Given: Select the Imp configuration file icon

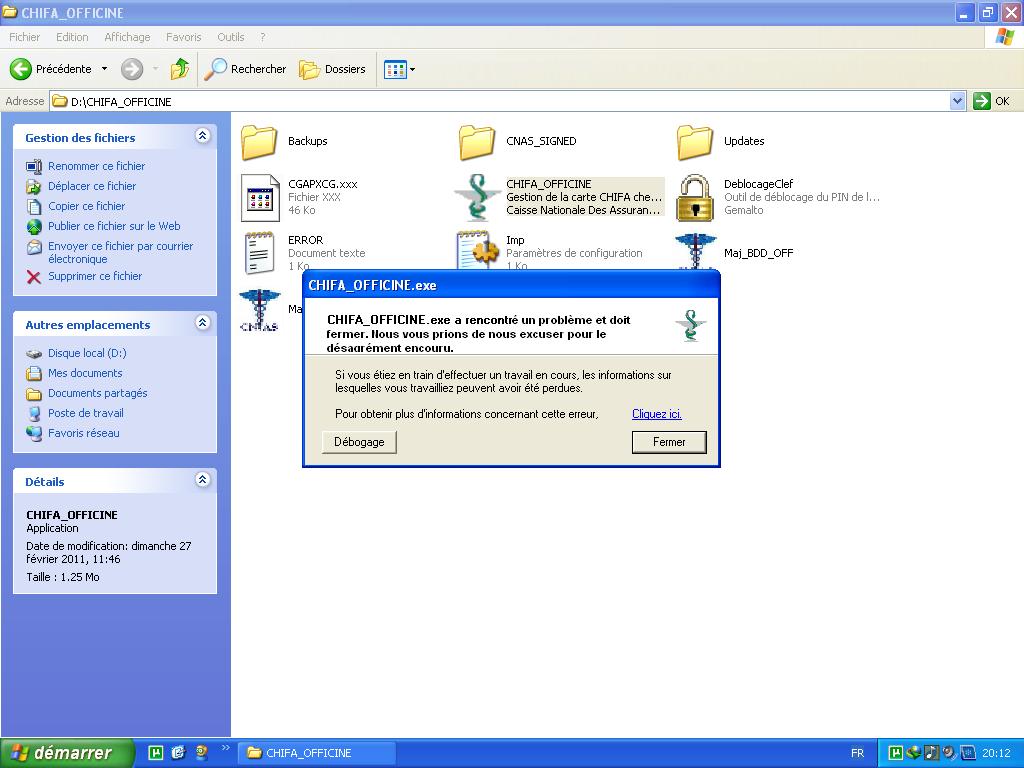Looking at the screenshot, I should 477,250.
